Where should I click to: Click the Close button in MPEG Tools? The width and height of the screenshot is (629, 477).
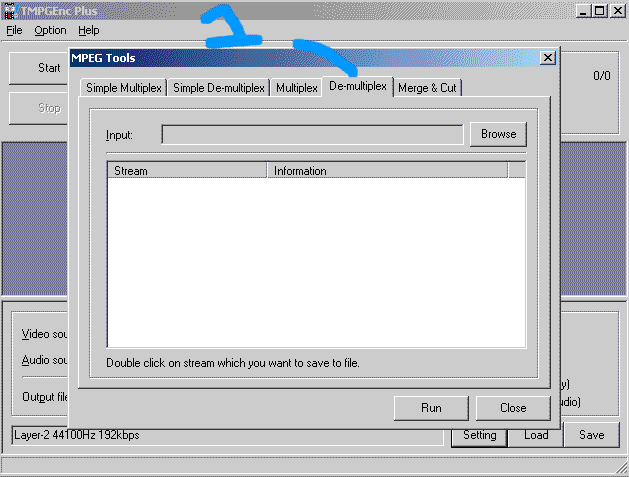coord(513,408)
